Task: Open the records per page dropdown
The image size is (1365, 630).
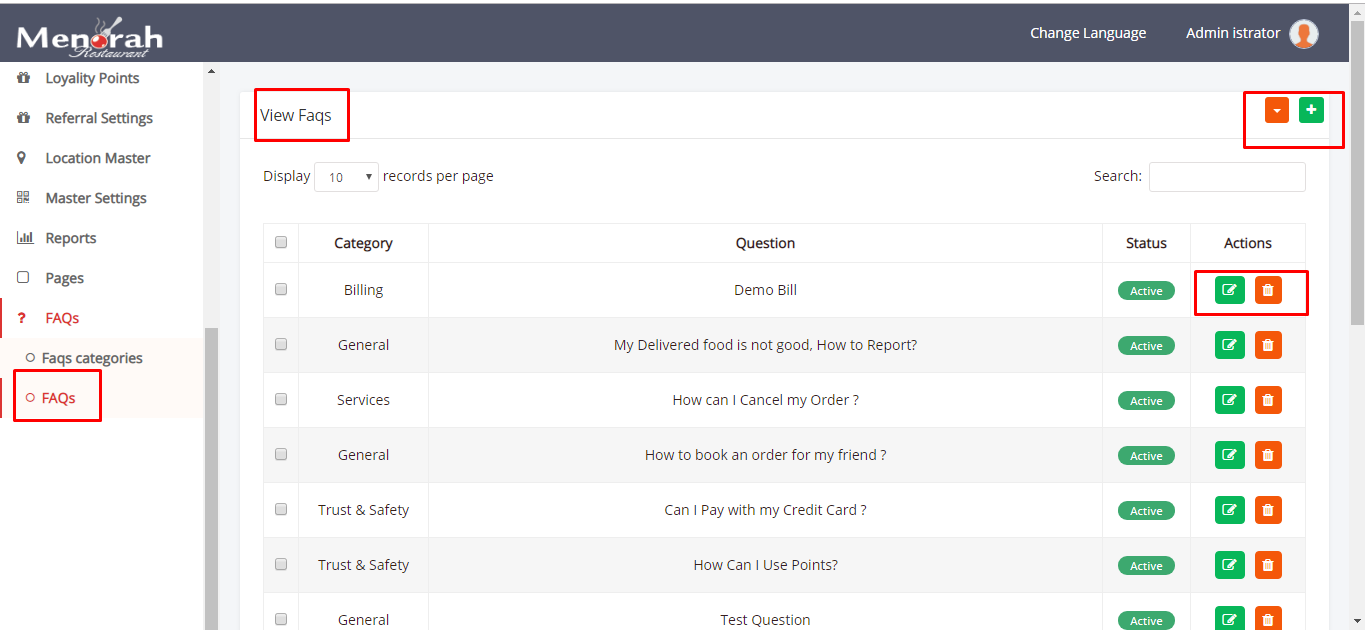Action: click(x=346, y=177)
